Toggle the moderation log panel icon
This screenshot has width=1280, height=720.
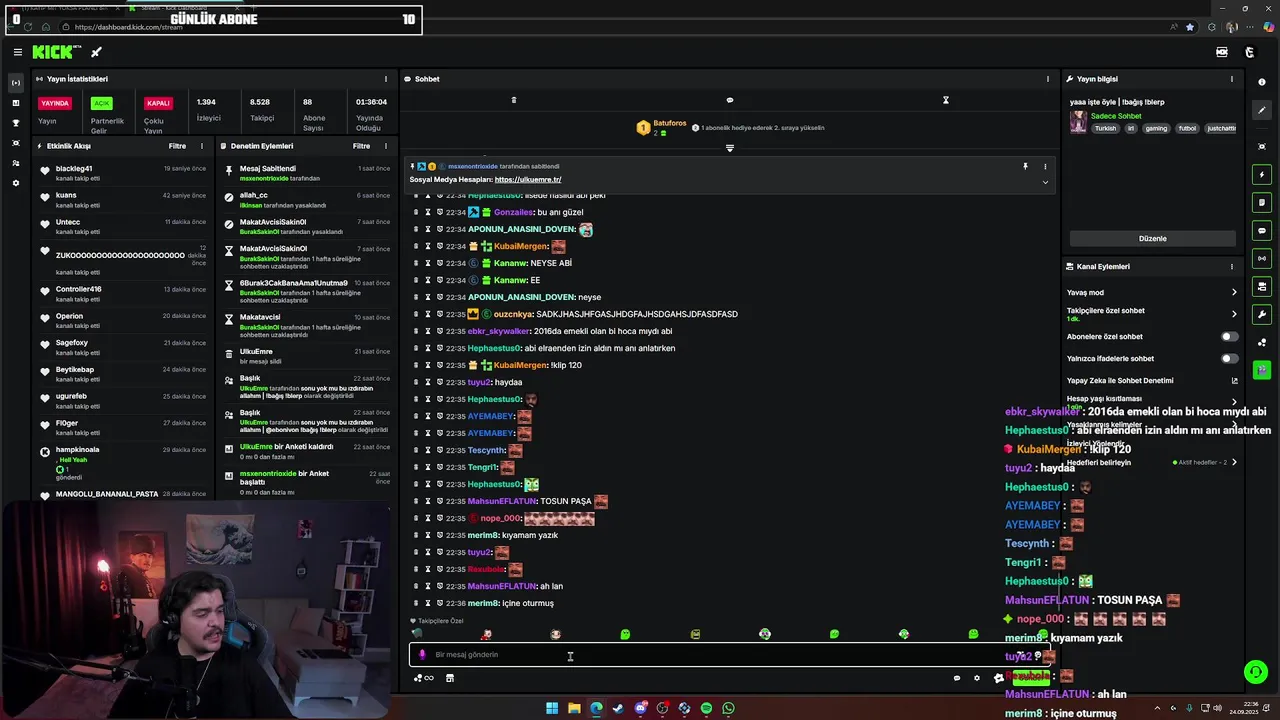(x=1262, y=203)
